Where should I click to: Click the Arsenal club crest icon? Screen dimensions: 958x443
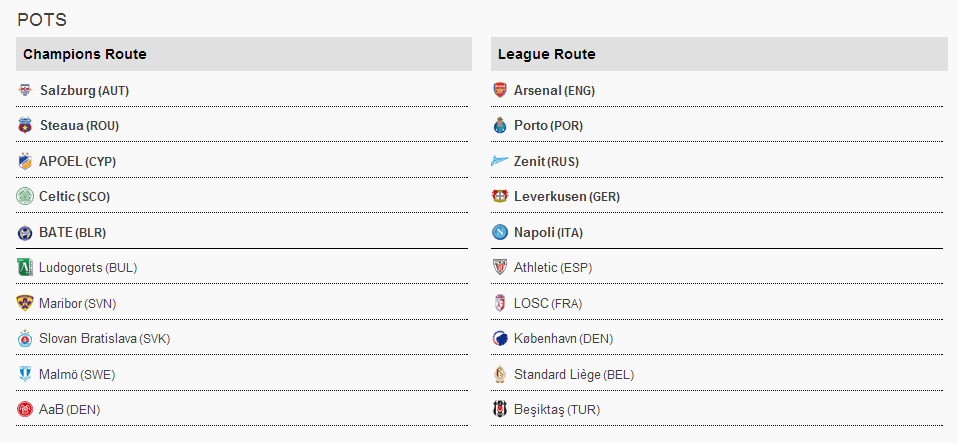[x=500, y=90]
